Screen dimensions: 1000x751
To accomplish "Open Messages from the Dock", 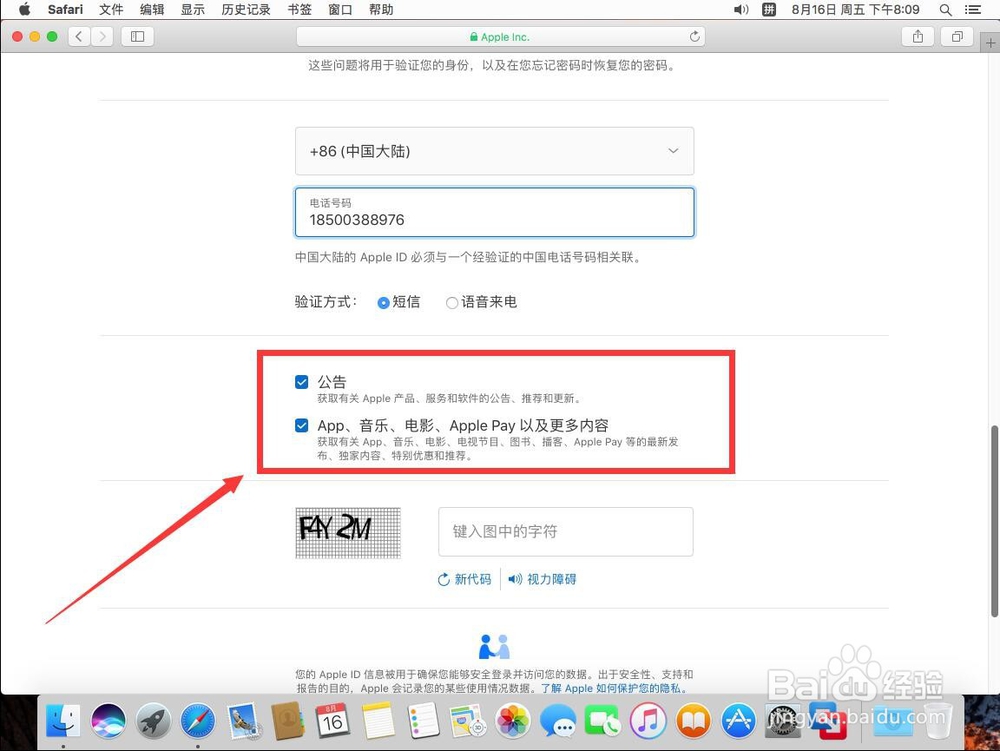I will point(558,722).
